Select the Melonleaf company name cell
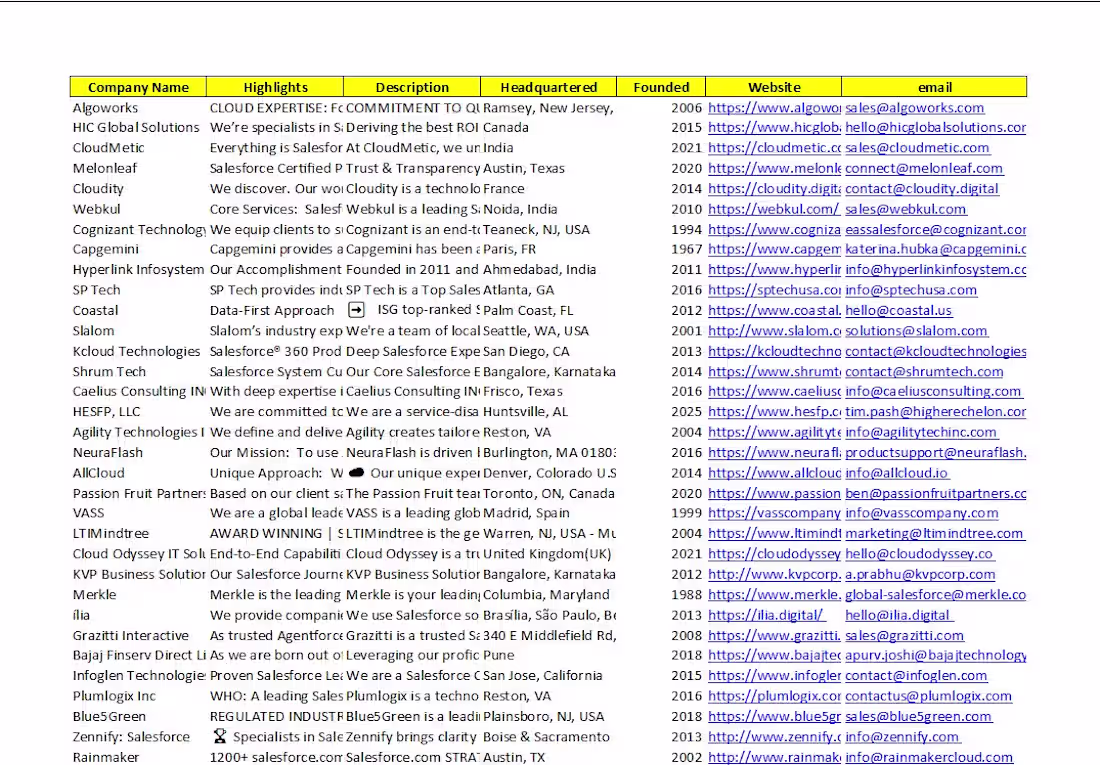Image resolution: width=1100 pixels, height=765 pixels. 138,168
